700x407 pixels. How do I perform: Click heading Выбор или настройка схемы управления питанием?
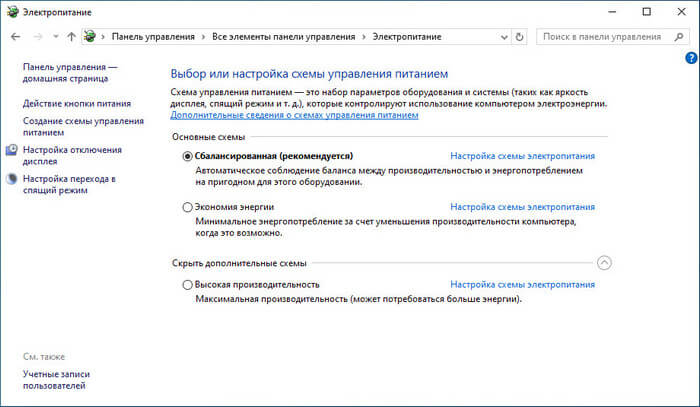309,74
